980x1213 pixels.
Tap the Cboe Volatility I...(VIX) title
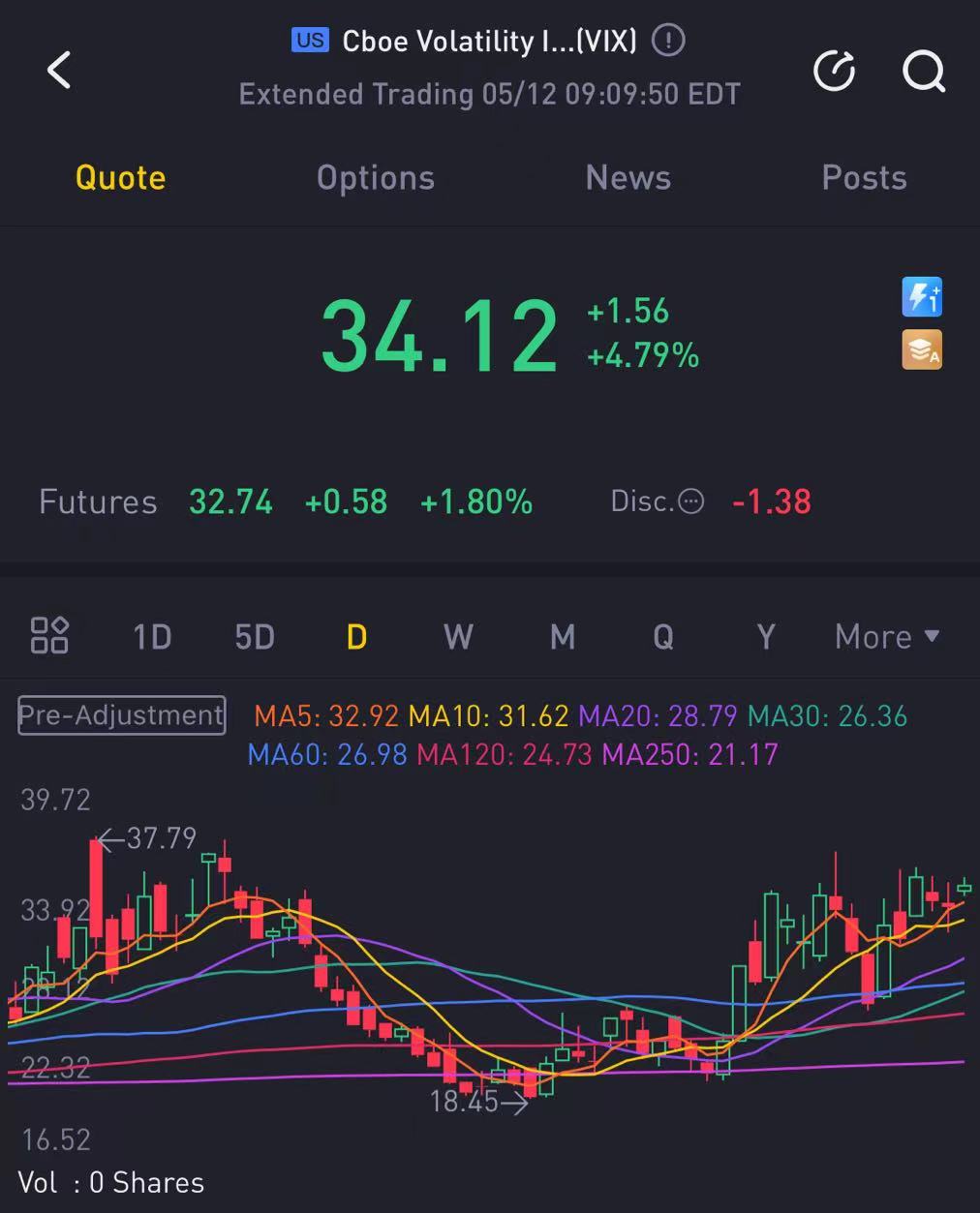490,41
